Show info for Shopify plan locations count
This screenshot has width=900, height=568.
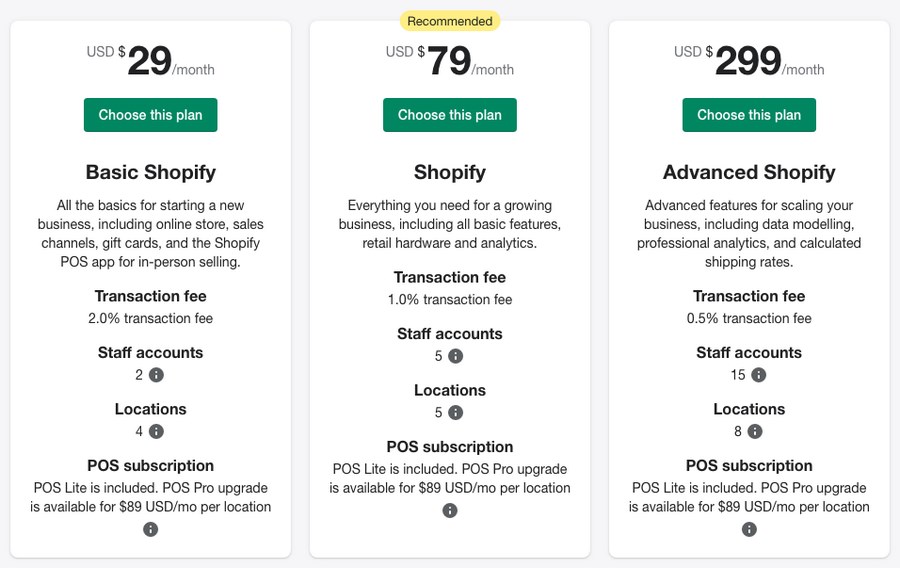point(455,412)
